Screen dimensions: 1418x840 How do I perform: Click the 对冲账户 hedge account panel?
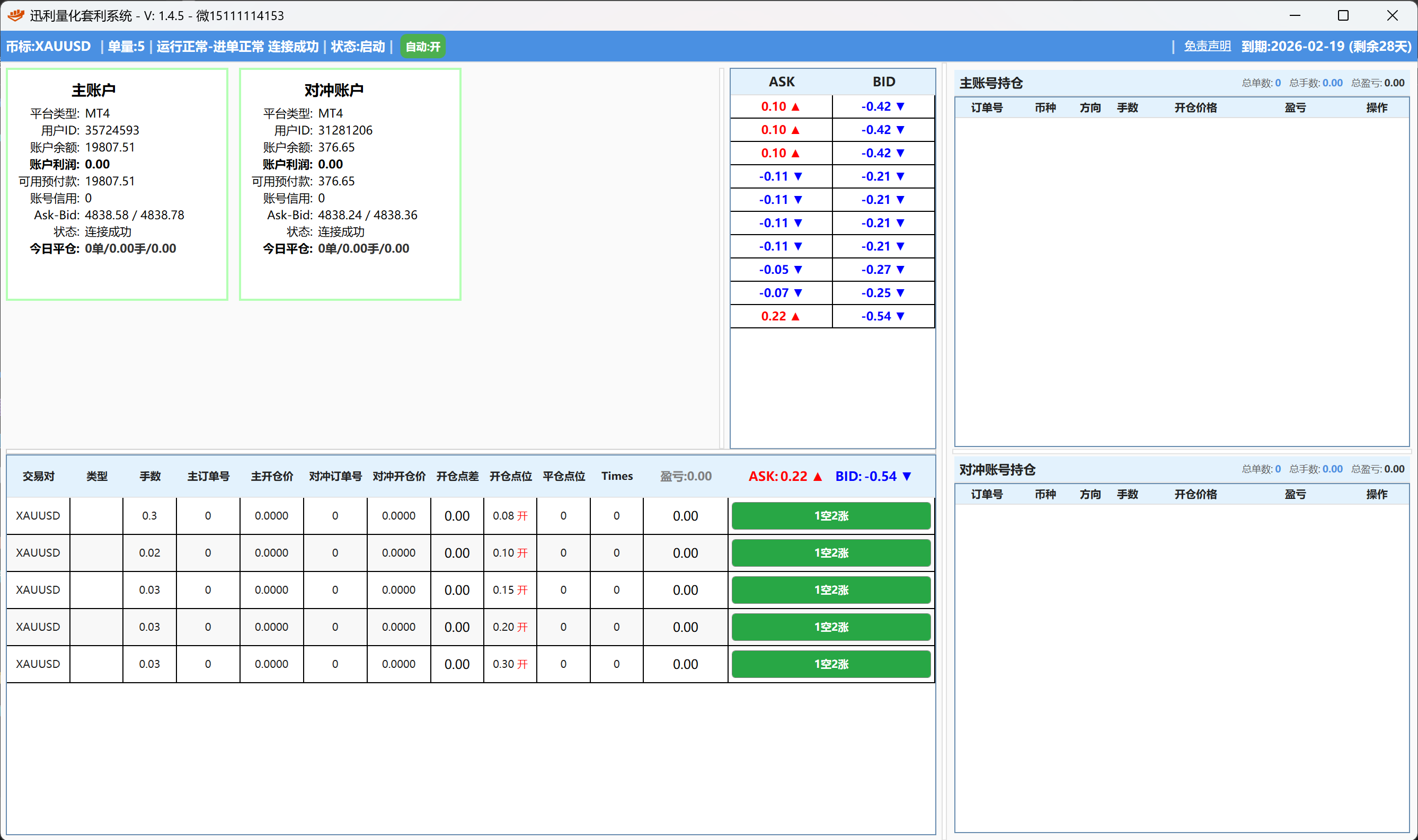[350, 184]
